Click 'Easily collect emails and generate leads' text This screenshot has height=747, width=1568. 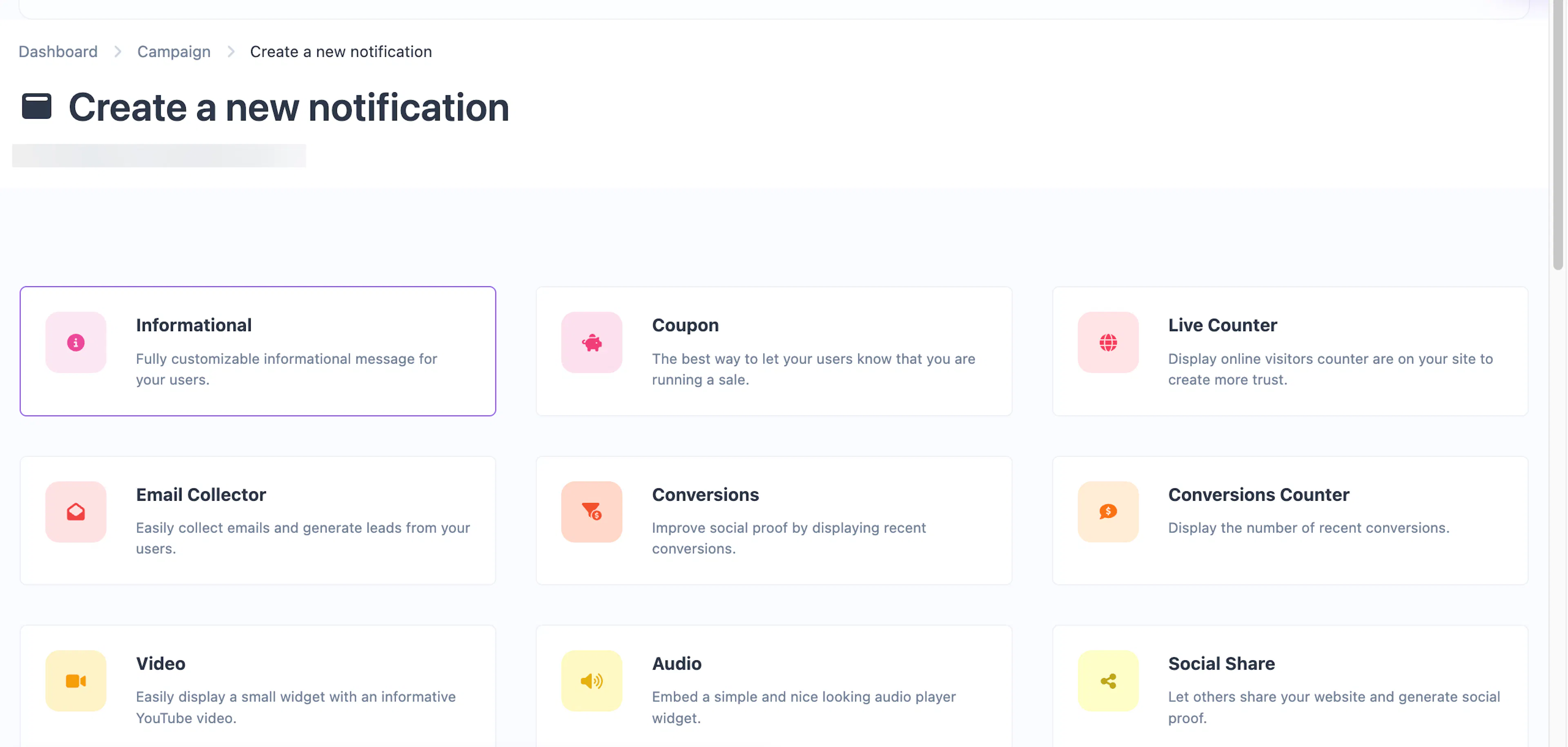(303, 538)
